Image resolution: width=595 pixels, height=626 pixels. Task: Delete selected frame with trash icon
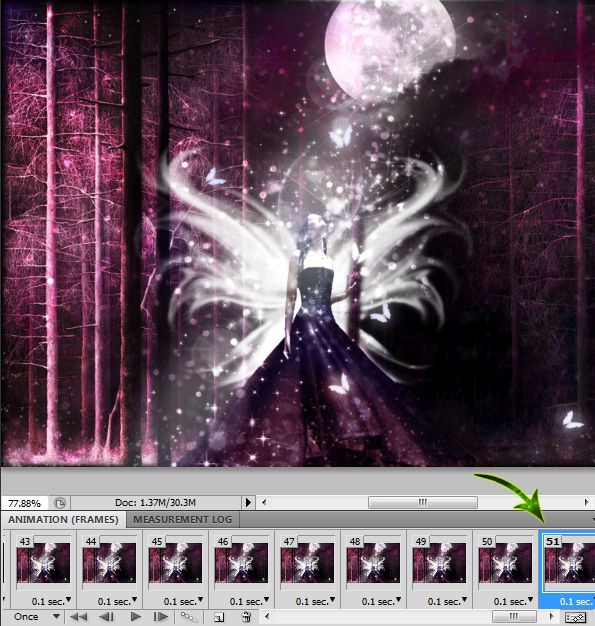(246, 617)
